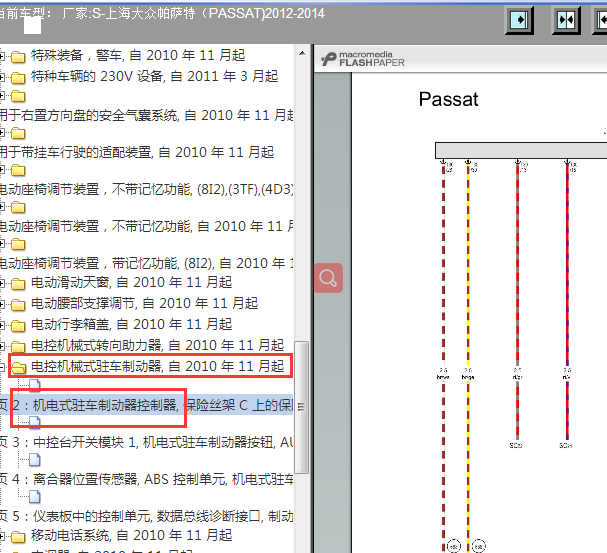Open 用于右置方向盘的安全气囊系统 entry
The image size is (607, 553).
(146, 115)
